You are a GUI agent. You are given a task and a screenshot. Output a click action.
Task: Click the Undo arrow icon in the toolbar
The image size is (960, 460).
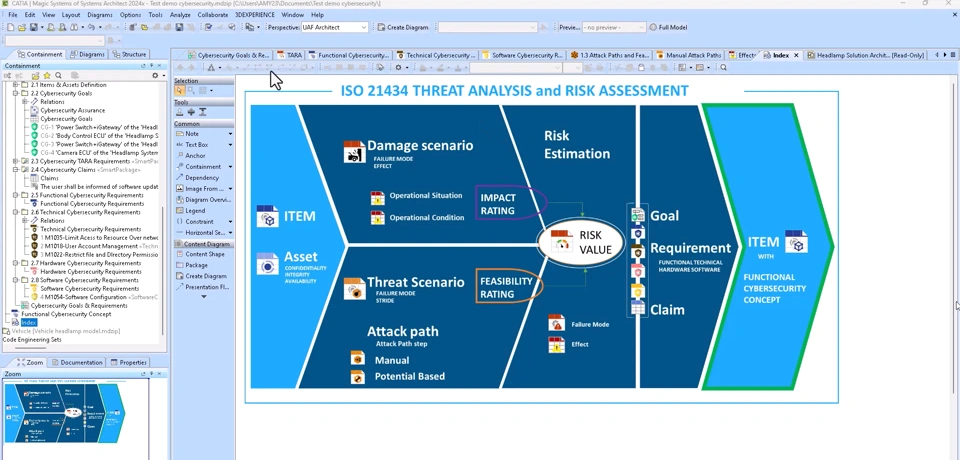coord(91,27)
